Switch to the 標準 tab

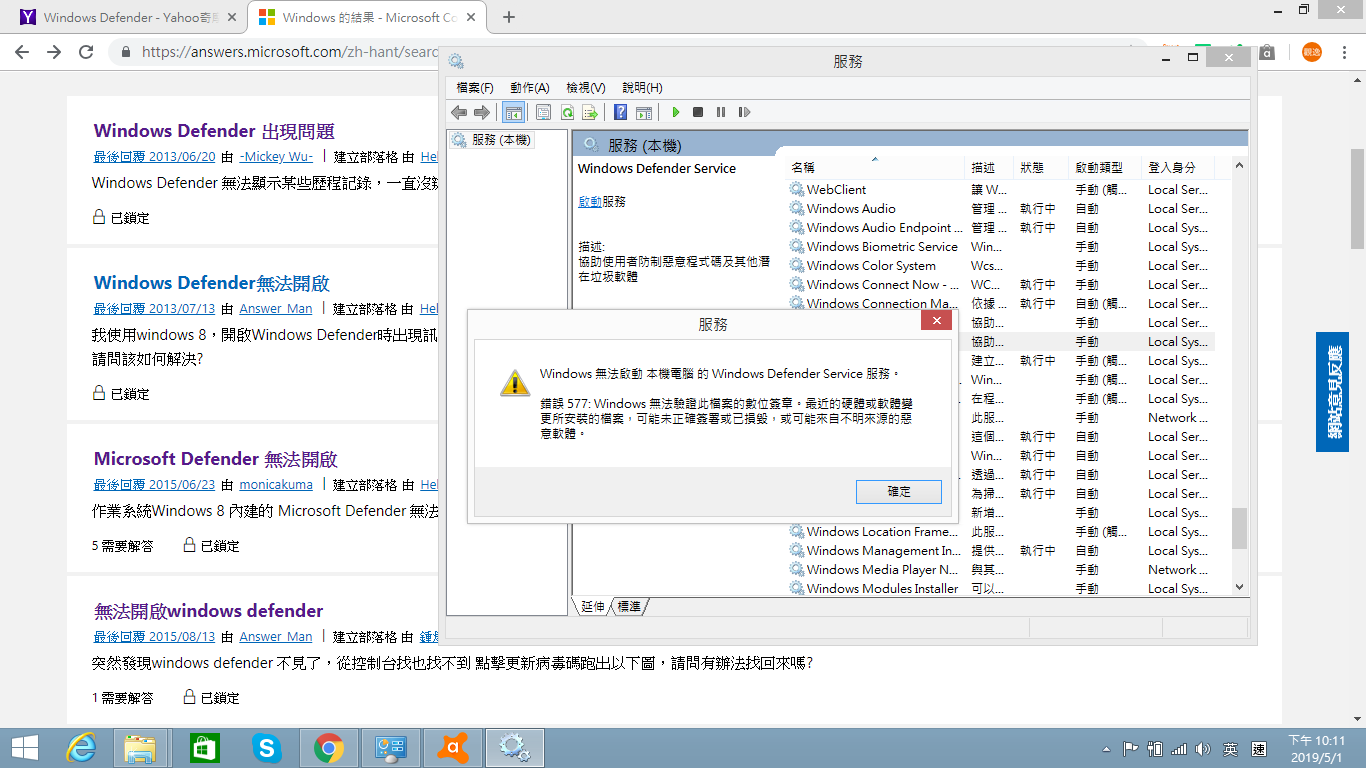[629, 606]
